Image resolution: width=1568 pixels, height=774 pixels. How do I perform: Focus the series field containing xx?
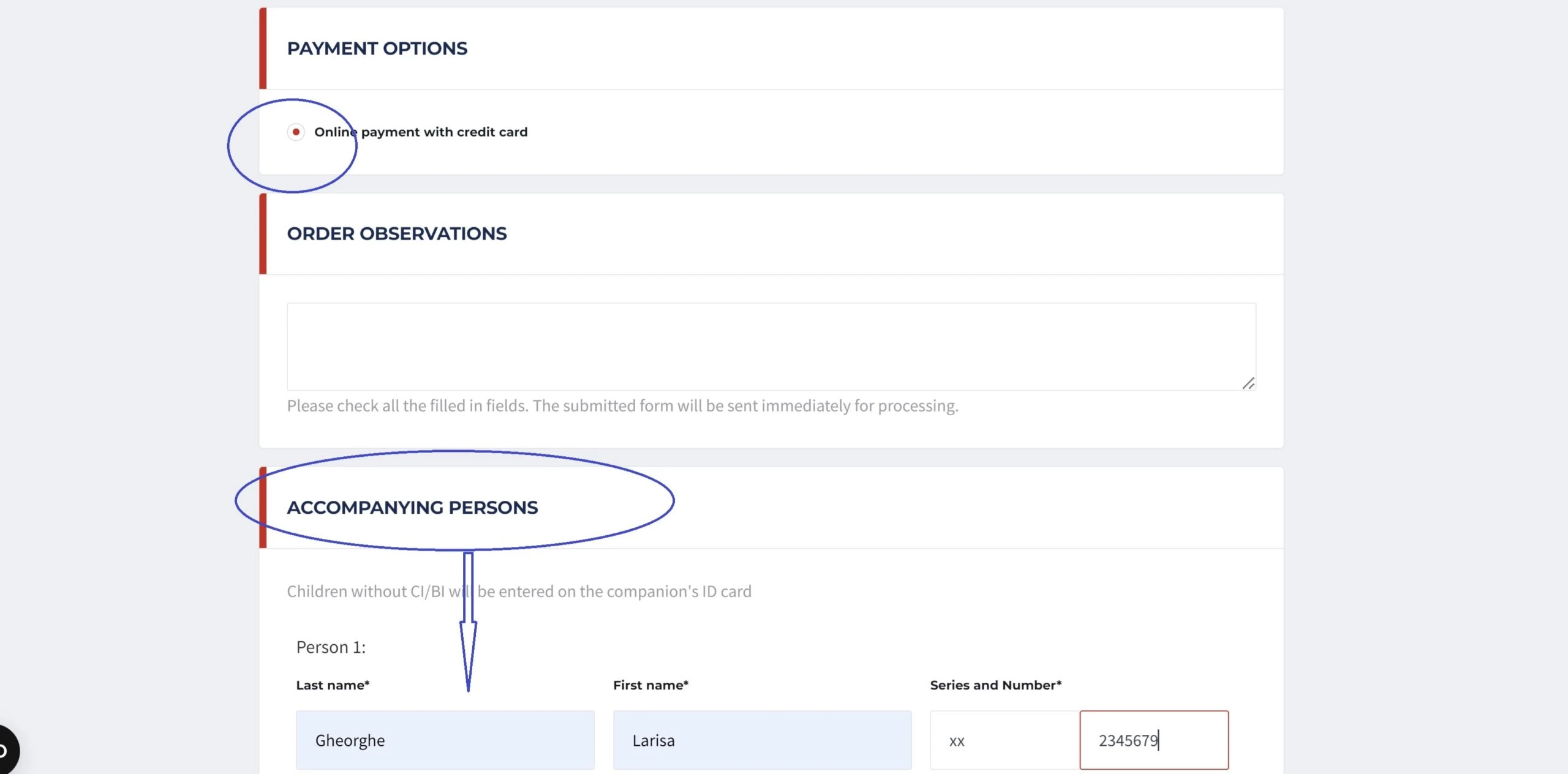[1005, 740]
